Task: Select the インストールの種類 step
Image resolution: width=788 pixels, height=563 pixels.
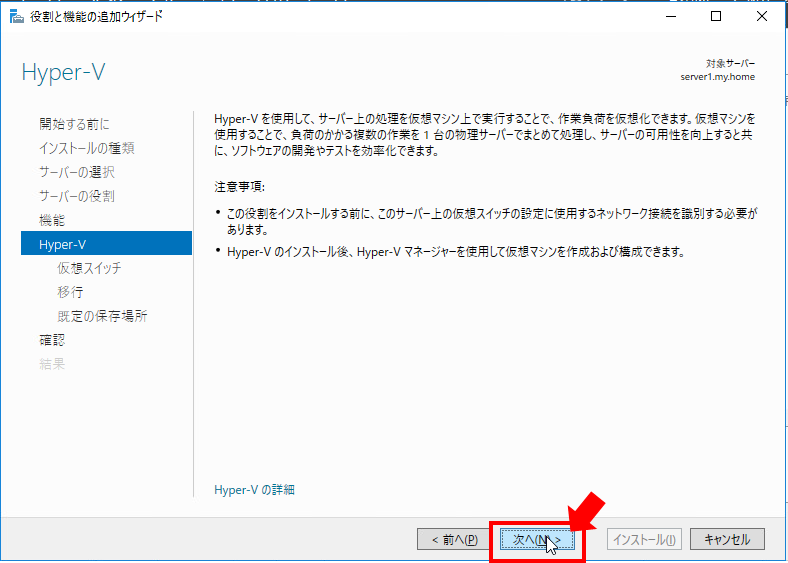Action: click(86, 148)
